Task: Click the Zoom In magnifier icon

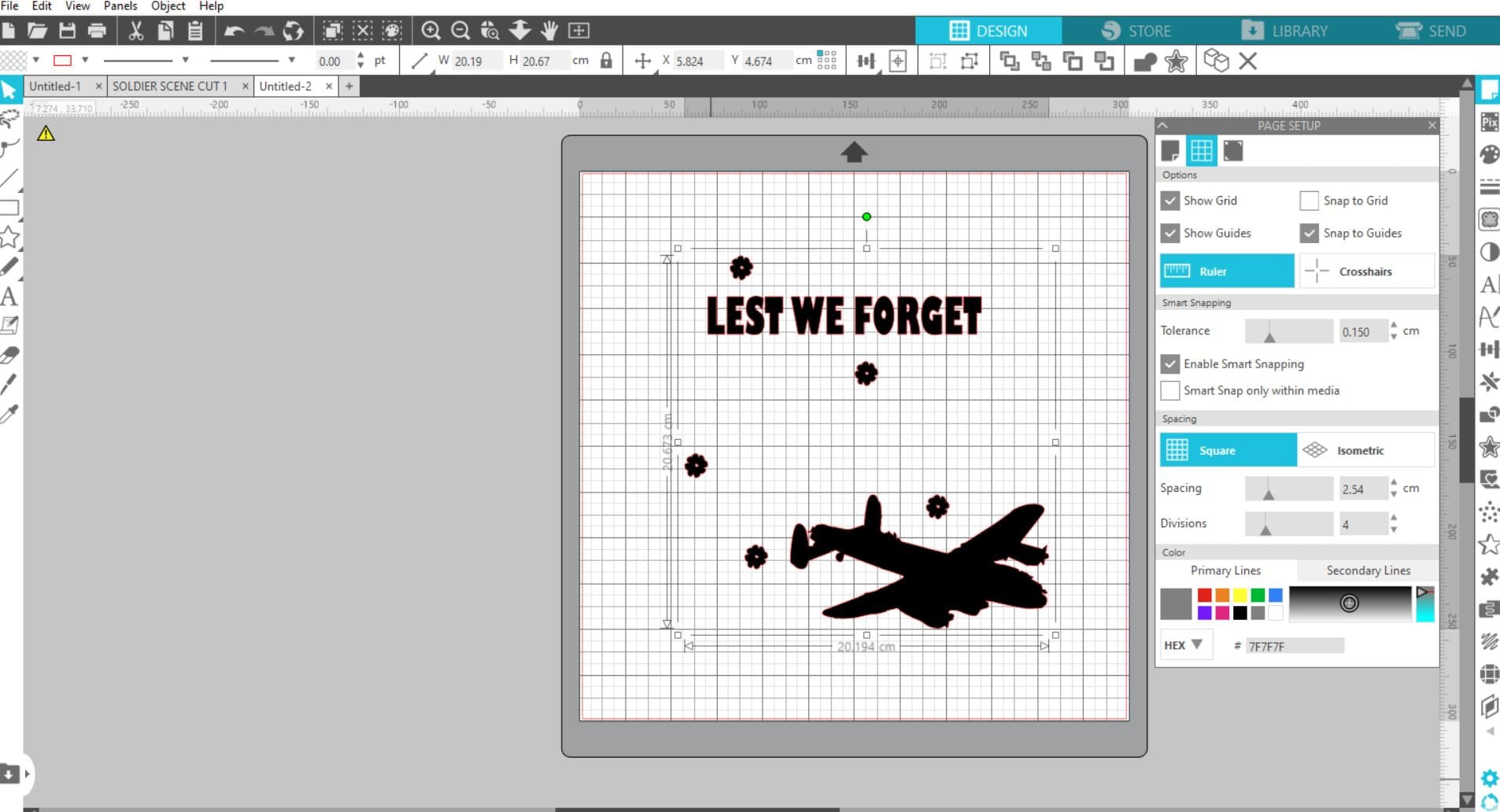Action: (x=430, y=31)
